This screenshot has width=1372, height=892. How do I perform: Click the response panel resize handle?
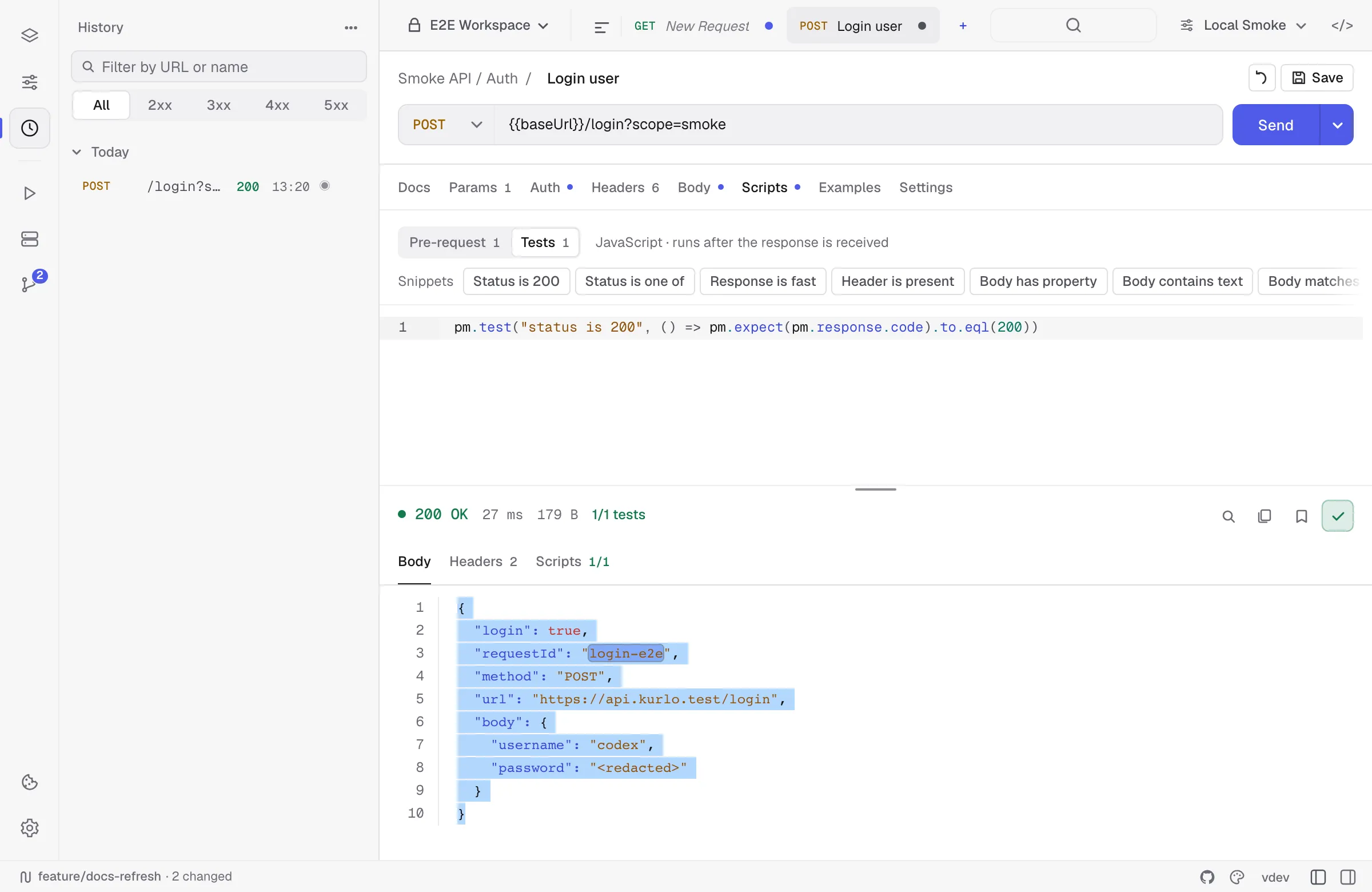click(x=875, y=489)
